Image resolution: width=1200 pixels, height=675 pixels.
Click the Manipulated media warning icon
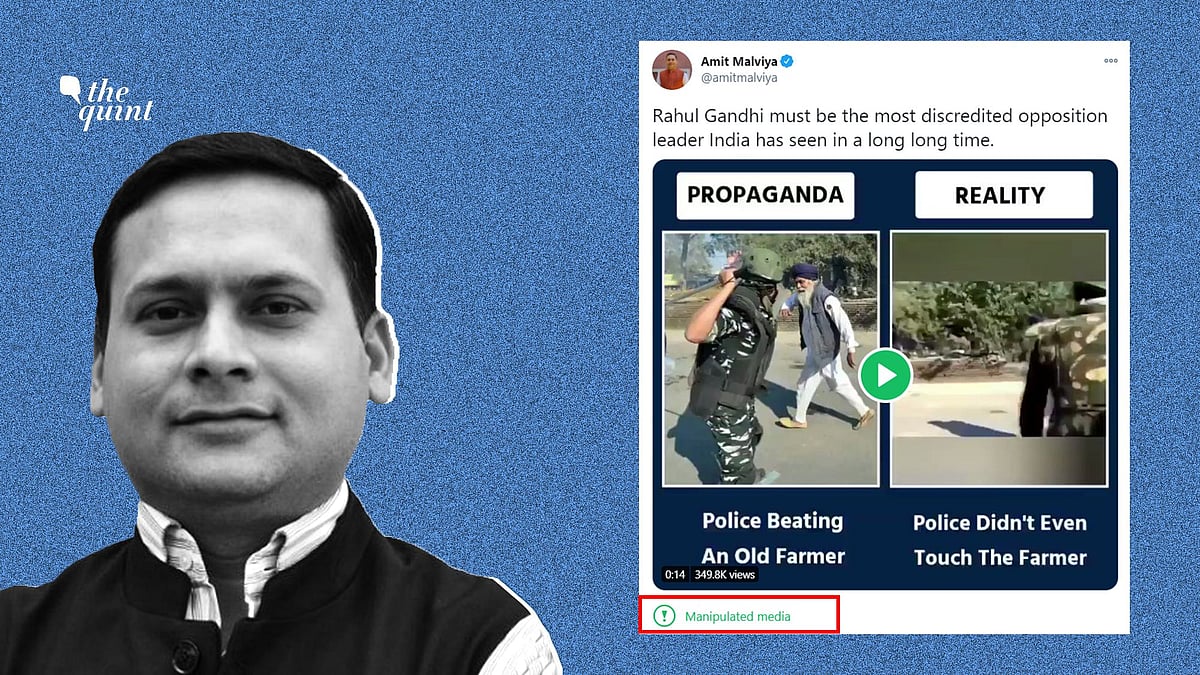[x=664, y=616]
